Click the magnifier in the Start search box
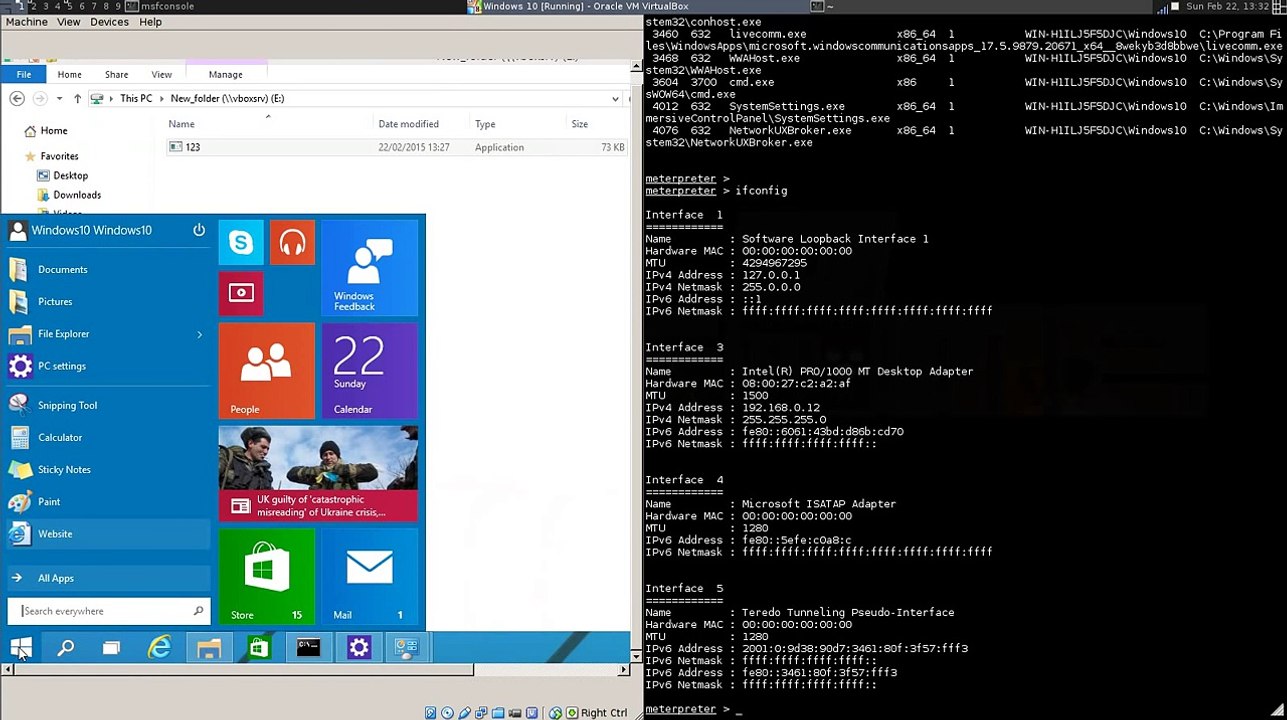This screenshot has height=720, width=1287. pyautogui.click(x=198, y=611)
